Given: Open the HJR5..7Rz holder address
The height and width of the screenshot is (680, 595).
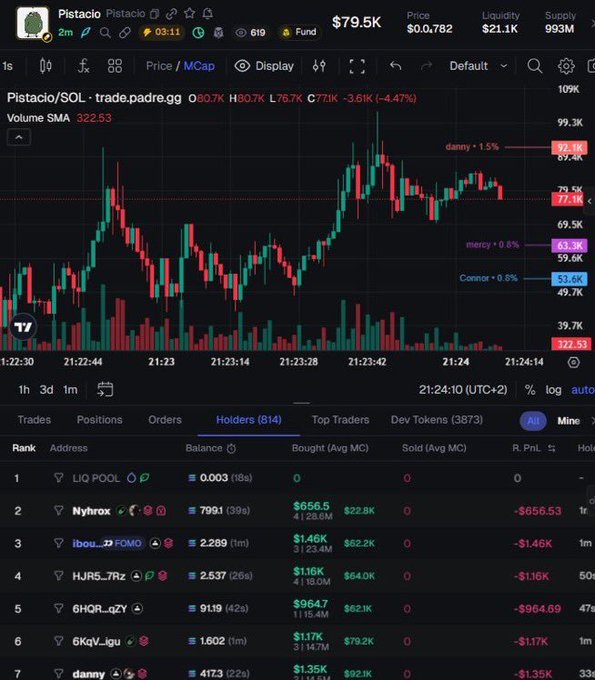Looking at the screenshot, I should 99,576.
